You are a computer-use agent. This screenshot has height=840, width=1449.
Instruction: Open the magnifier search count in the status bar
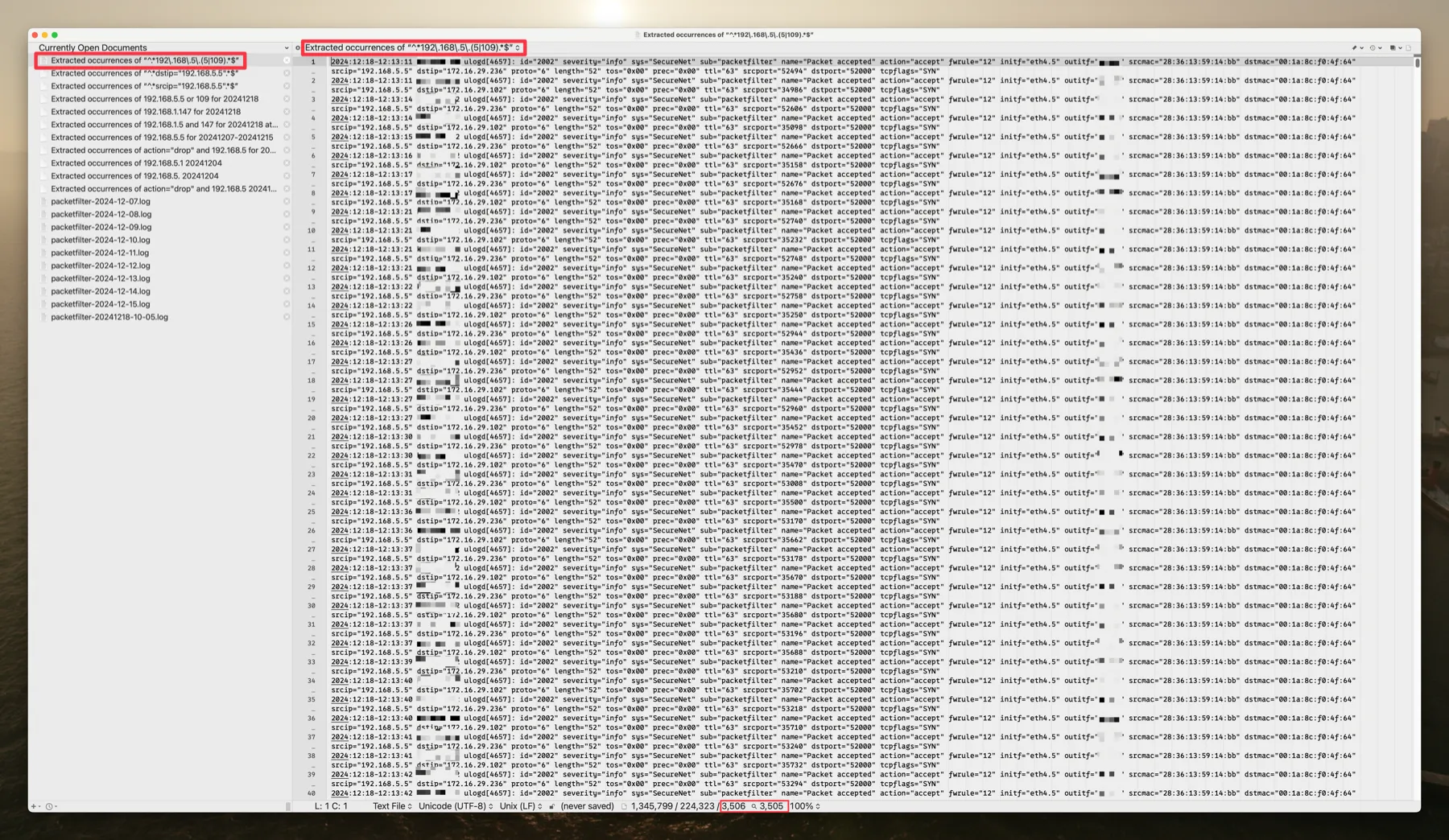tap(754, 805)
